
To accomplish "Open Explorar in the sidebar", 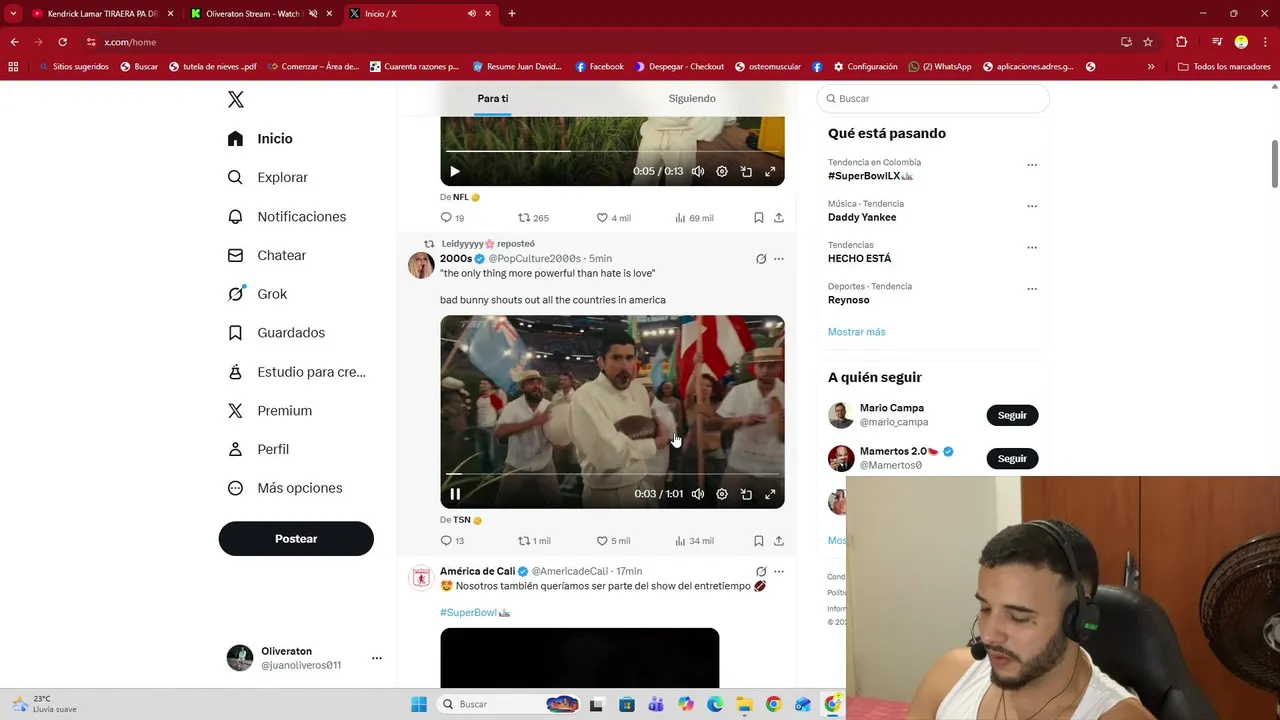I will click(x=267, y=177).
